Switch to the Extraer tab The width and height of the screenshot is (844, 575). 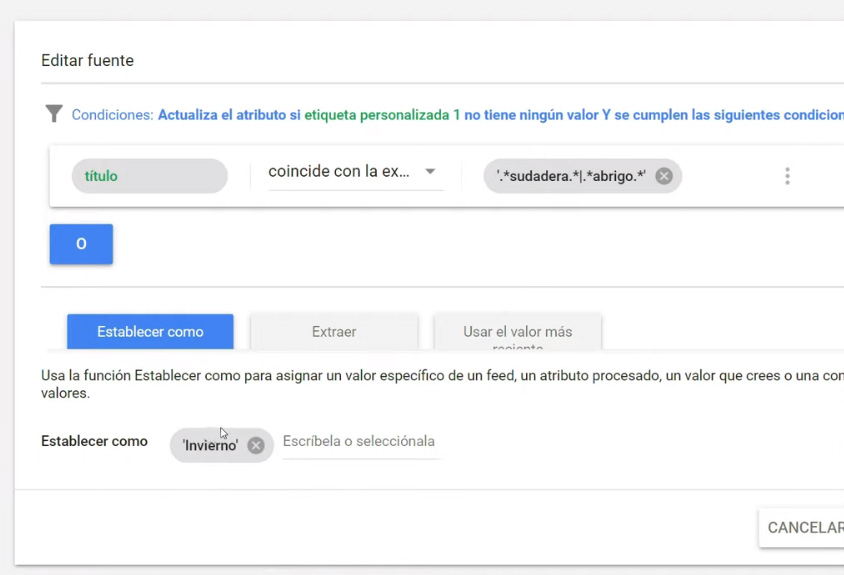pos(334,332)
